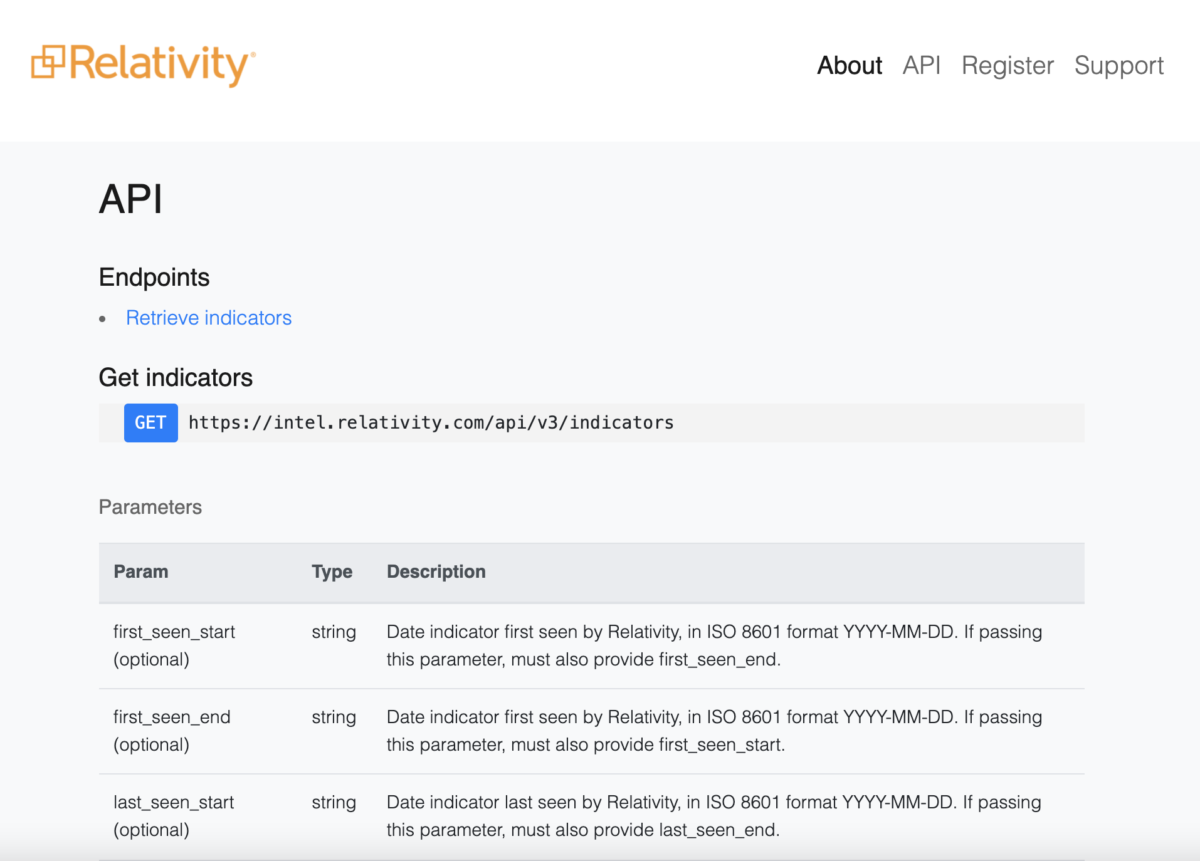1200x861 pixels.
Task: Select the indicators endpoint URL text
Action: (x=431, y=423)
